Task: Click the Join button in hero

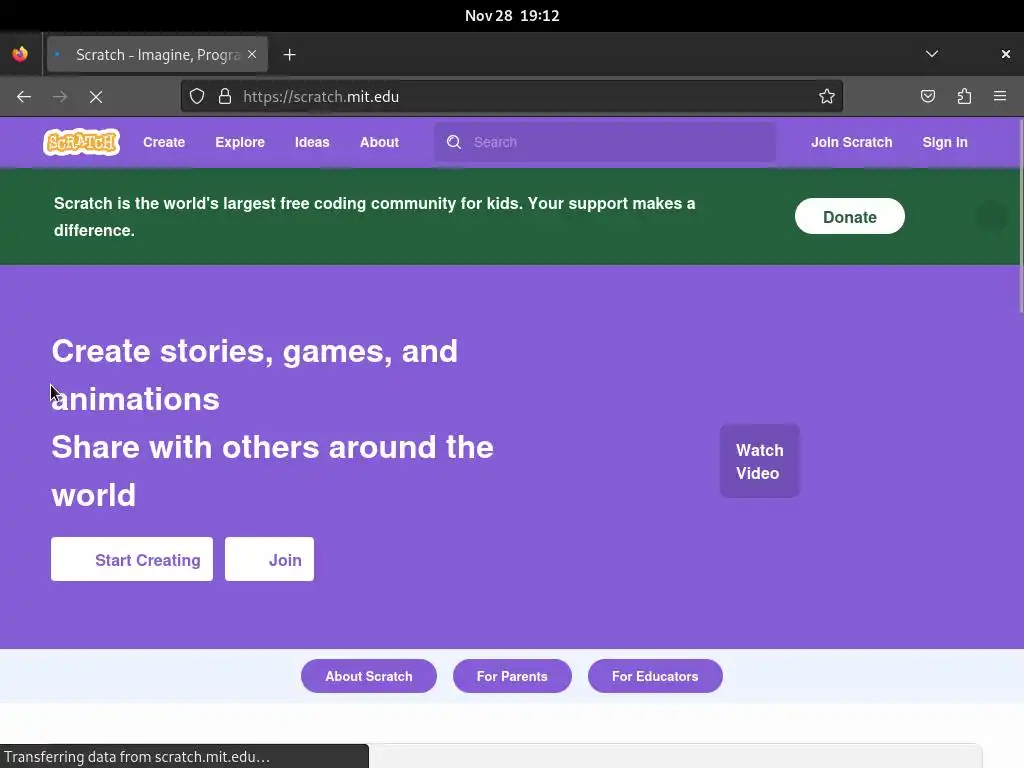Action: [269, 559]
